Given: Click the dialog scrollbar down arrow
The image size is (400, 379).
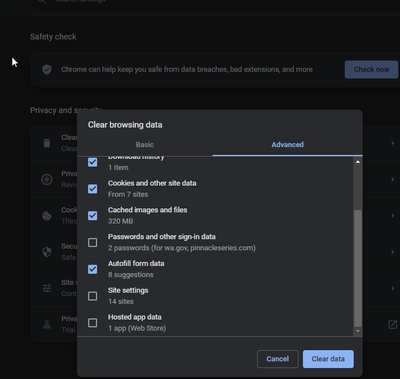Looking at the screenshot, I should pos(358,331).
